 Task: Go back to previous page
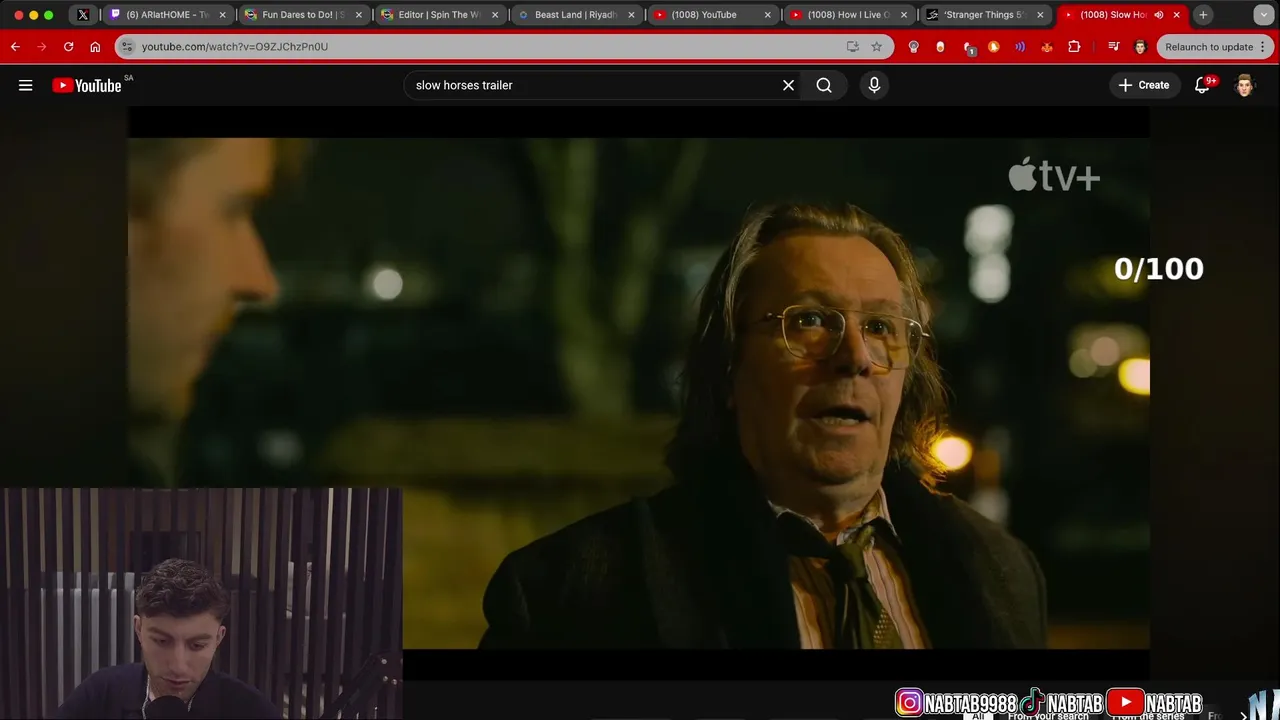pyautogui.click(x=15, y=47)
